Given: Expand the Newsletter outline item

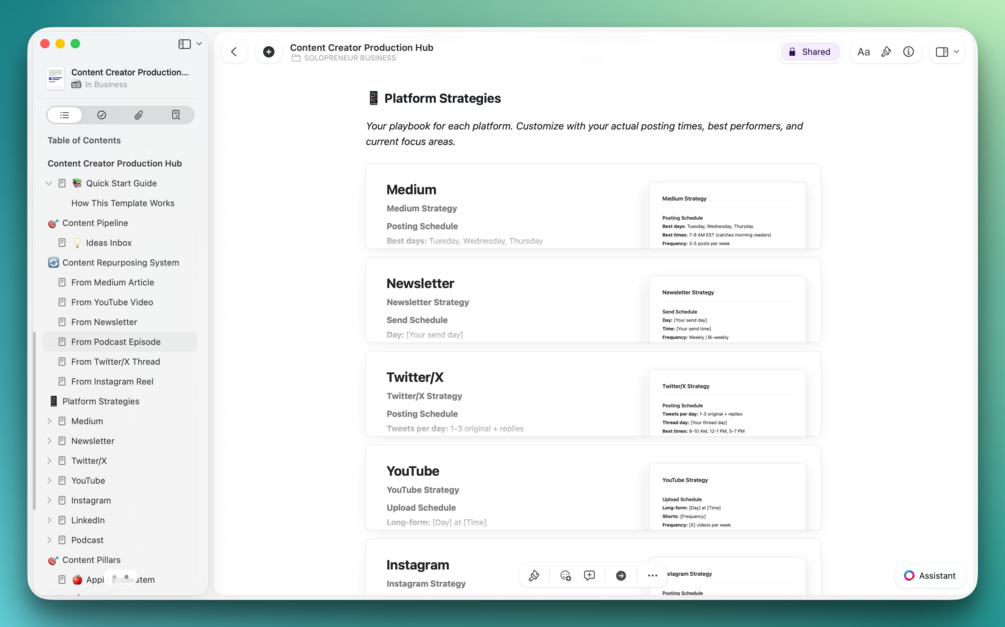Looking at the screenshot, I should coord(49,441).
